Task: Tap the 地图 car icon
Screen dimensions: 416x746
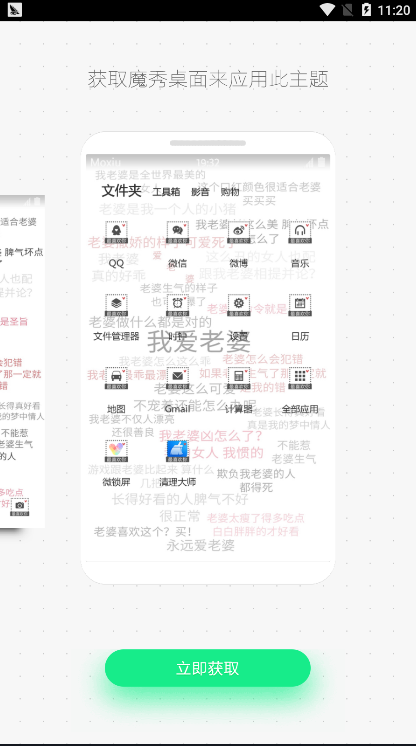Action: tap(116, 378)
